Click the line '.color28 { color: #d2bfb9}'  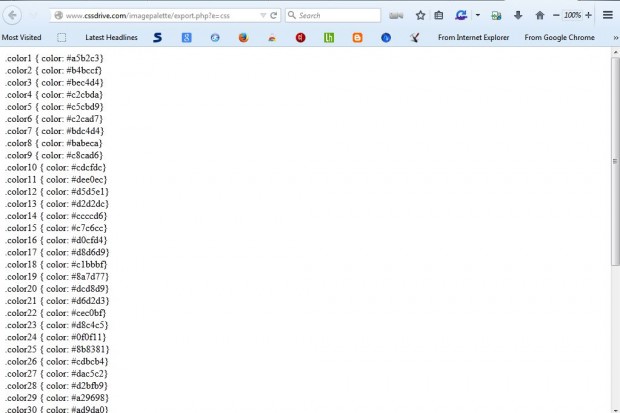click(x=56, y=385)
